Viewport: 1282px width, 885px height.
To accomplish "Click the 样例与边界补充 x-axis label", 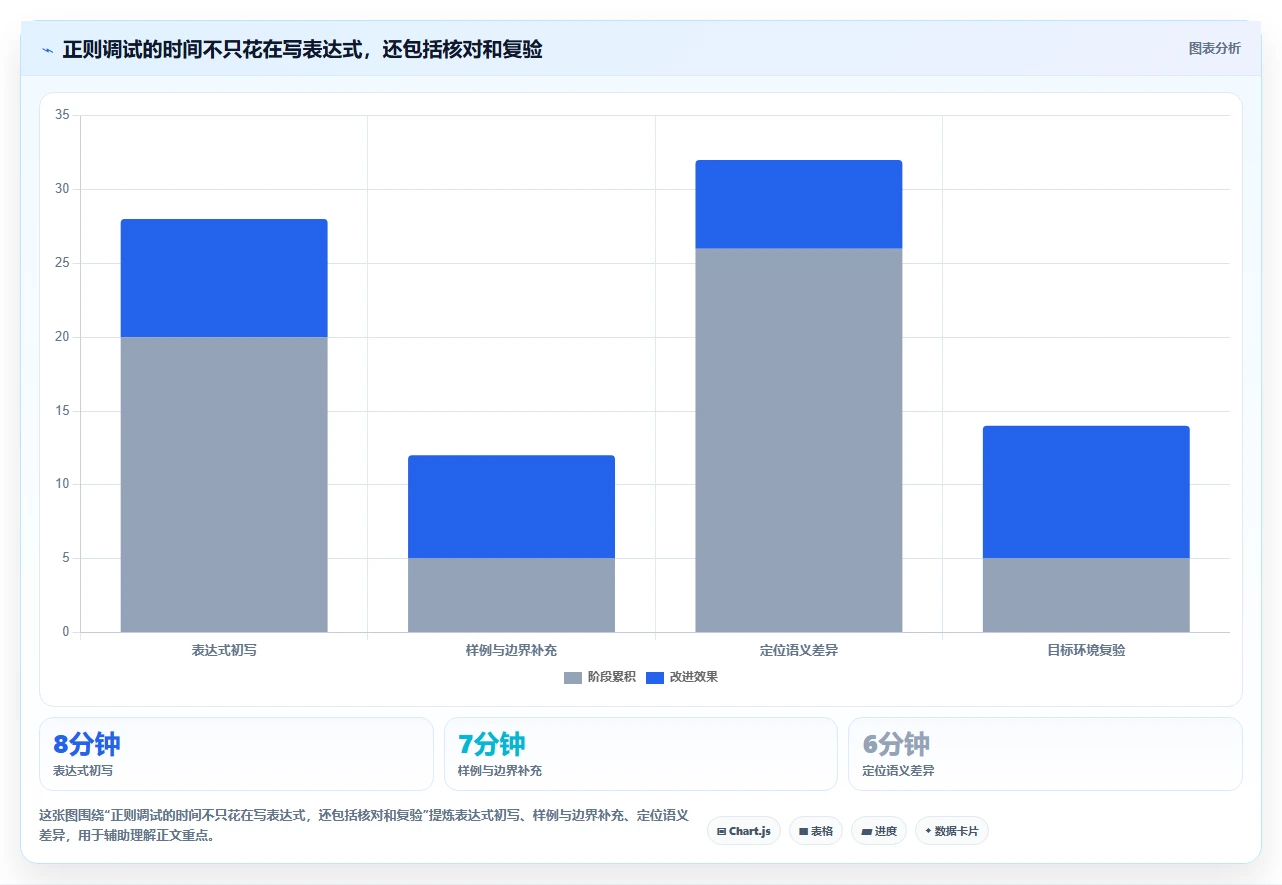I will 511,650.
